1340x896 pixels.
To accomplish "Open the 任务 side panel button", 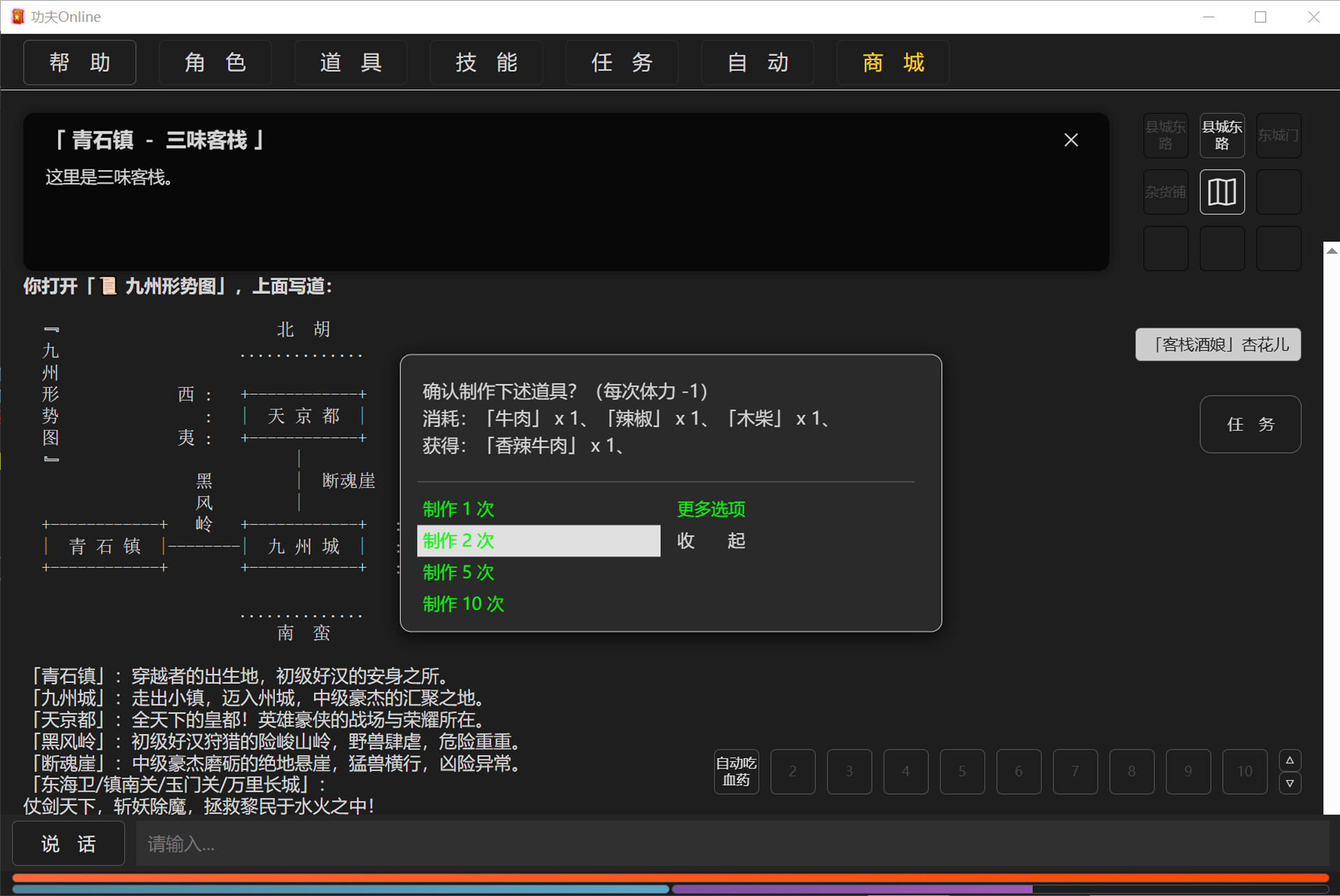I will point(1250,424).
